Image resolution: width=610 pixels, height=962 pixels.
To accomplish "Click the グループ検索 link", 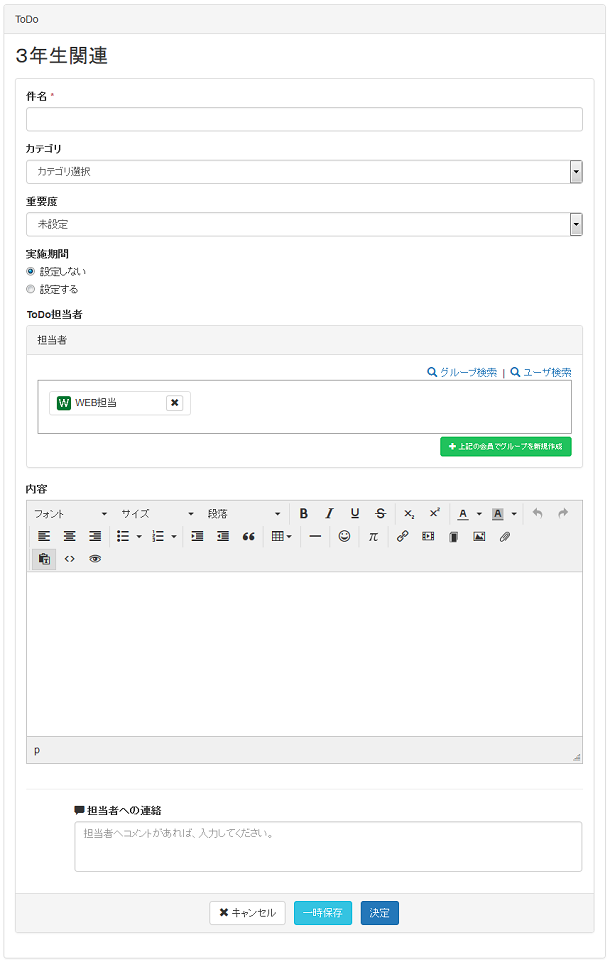I will (x=462, y=372).
